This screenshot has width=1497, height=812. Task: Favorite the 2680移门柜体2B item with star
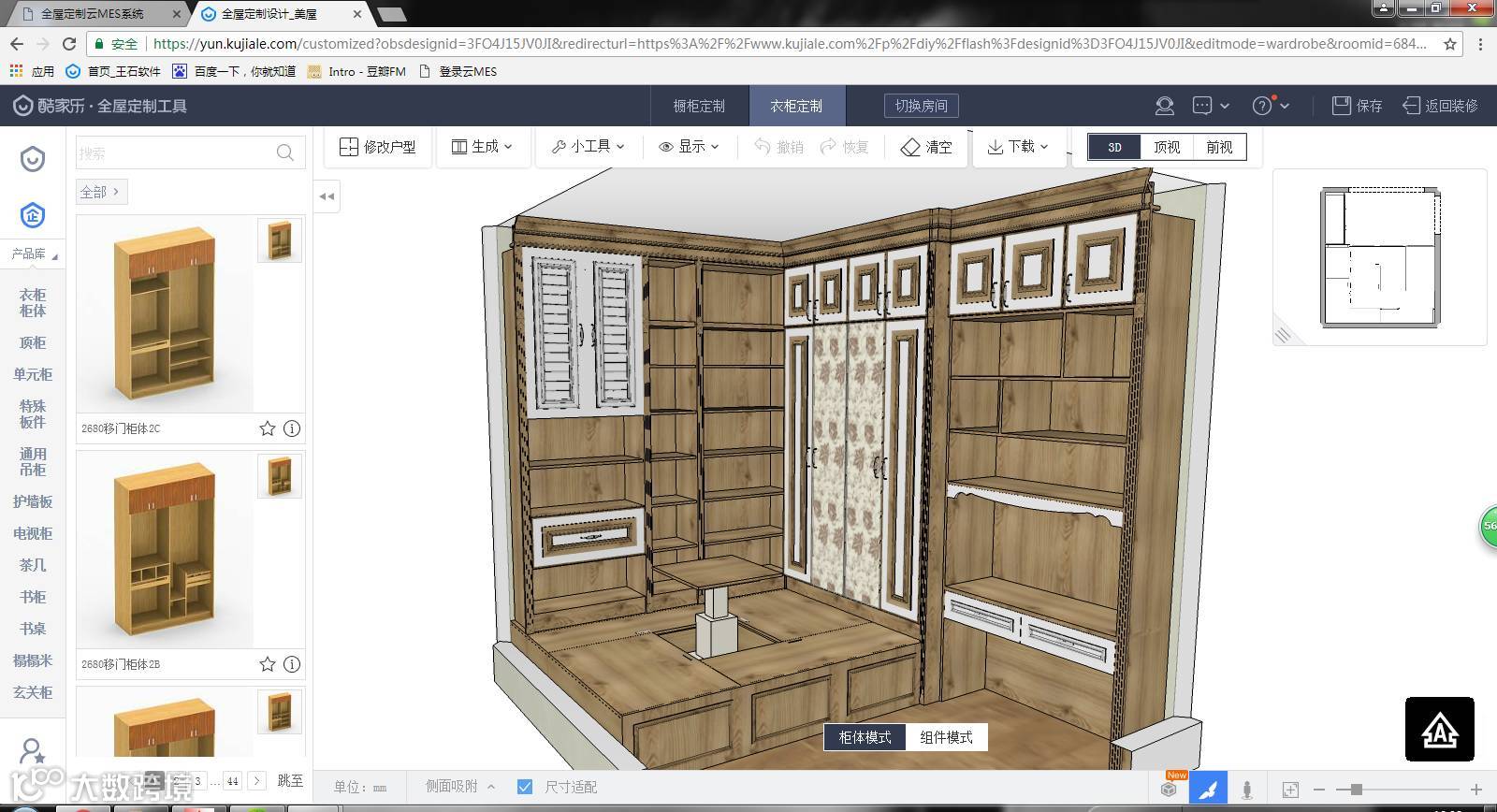click(268, 664)
